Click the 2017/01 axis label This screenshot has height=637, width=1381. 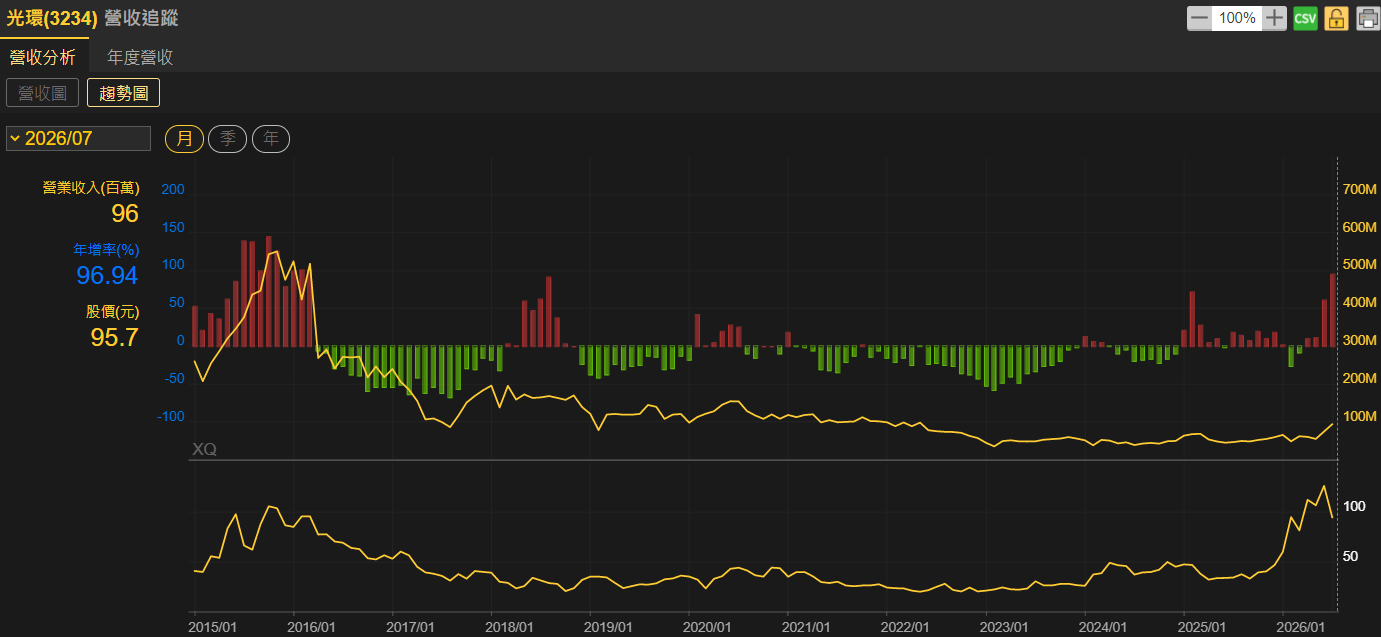(410, 625)
